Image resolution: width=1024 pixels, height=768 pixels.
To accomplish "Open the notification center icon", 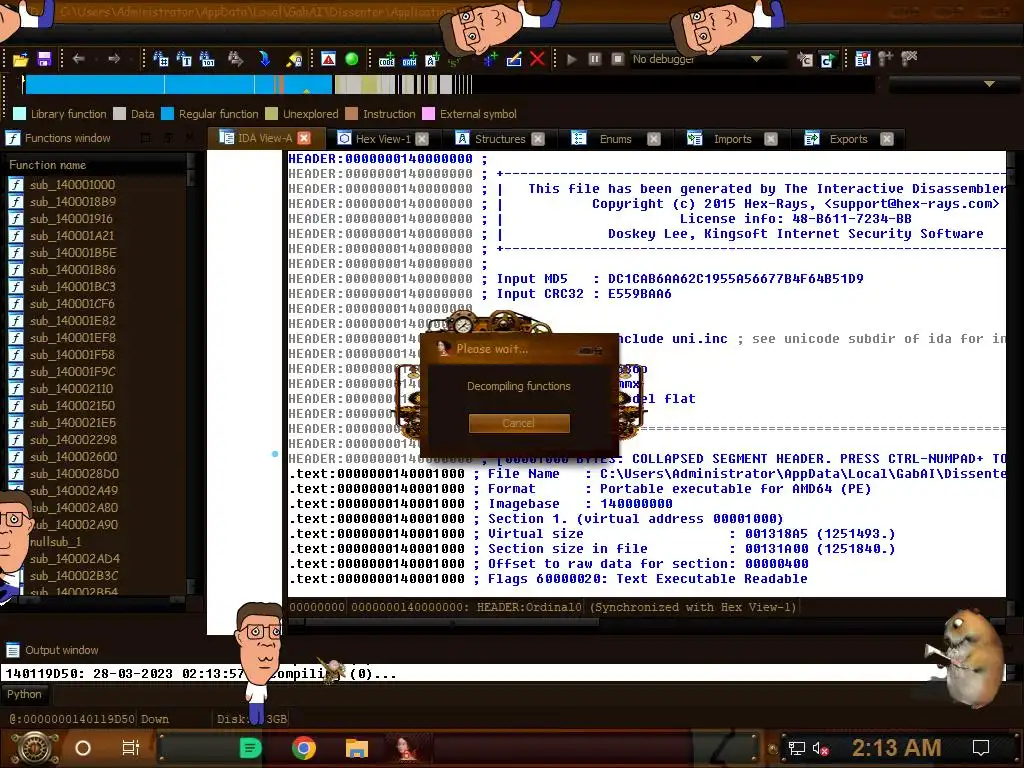I will point(981,748).
